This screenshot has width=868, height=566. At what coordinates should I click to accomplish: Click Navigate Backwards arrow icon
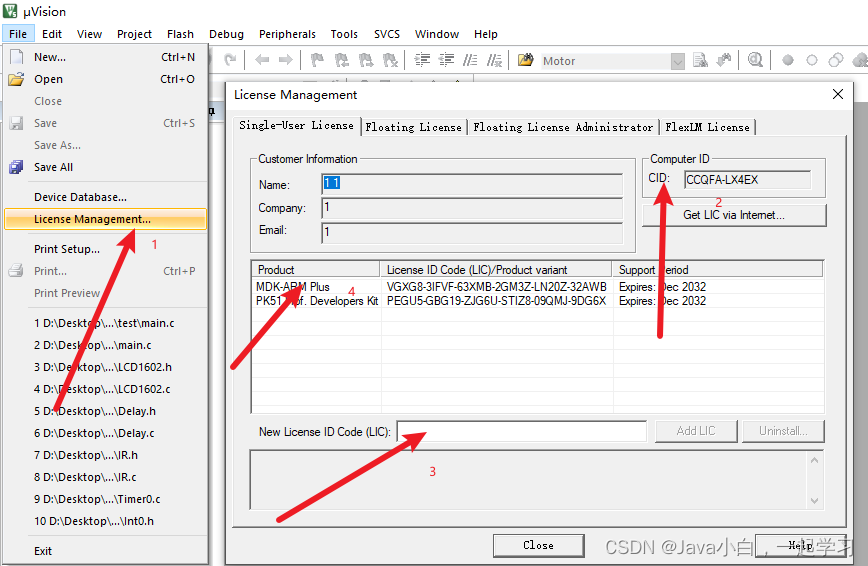[x=262, y=60]
